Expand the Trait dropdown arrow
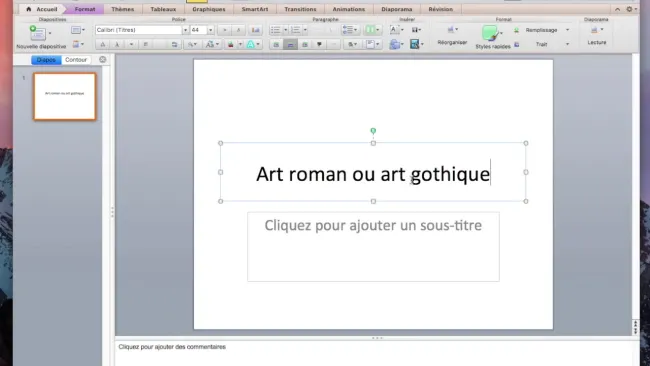Image resolution: width=650 pixels, height=366 pixels. [568, 44]
